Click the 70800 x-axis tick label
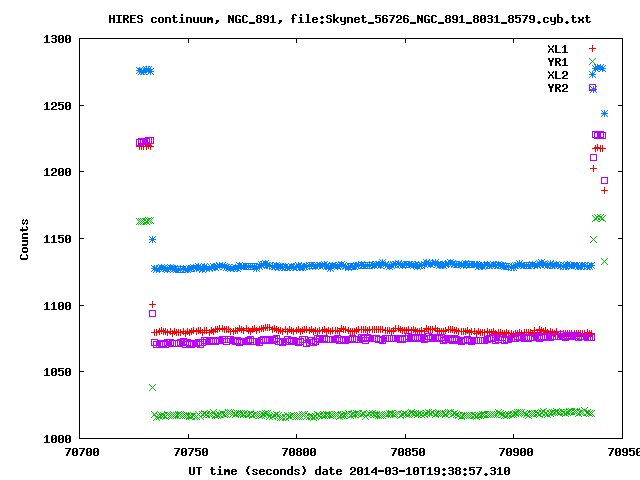 [299, 452]
